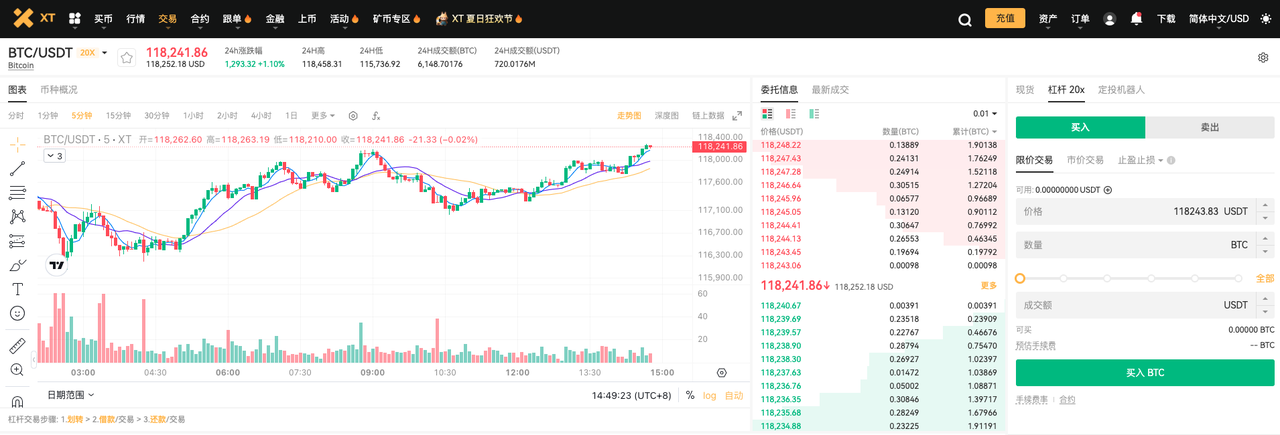Viewport: 1280px width, 435px height.
Task: Toggle percent scale on chart
Action: point(689,395)
